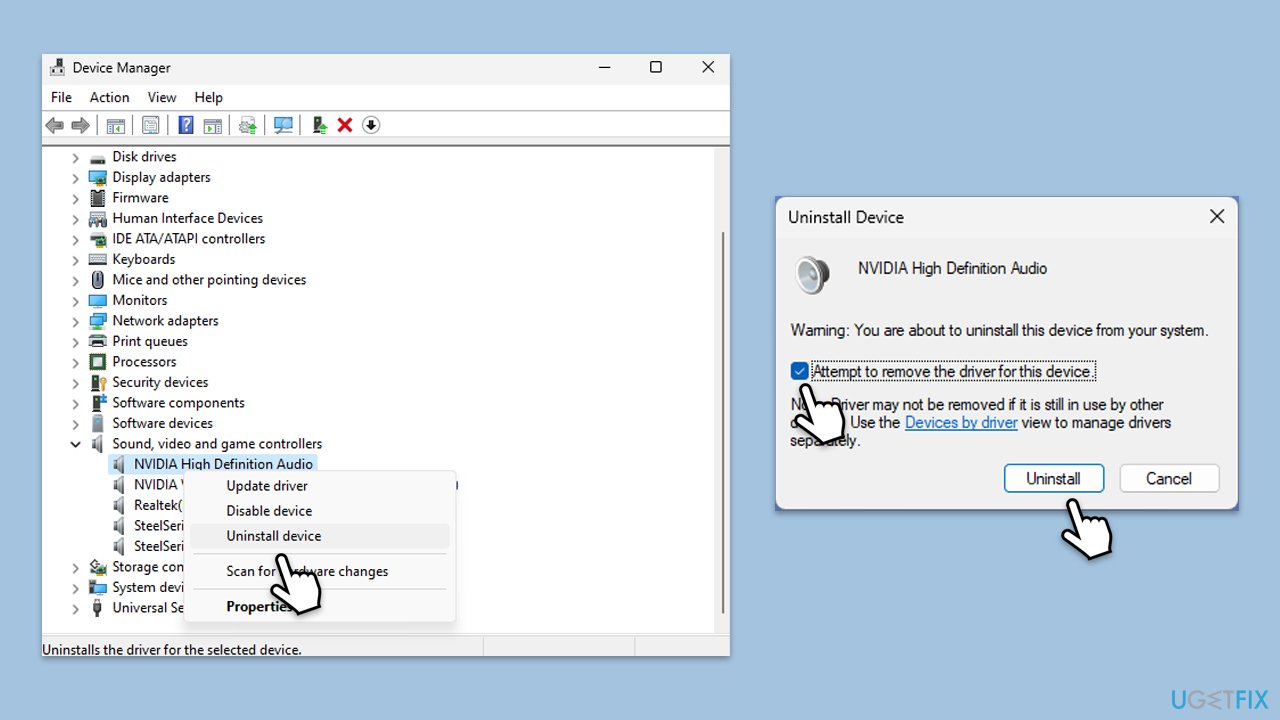Collapse Sound, video and game controllers node
The height and width of the screenshot is (720, 1280).
75,444
